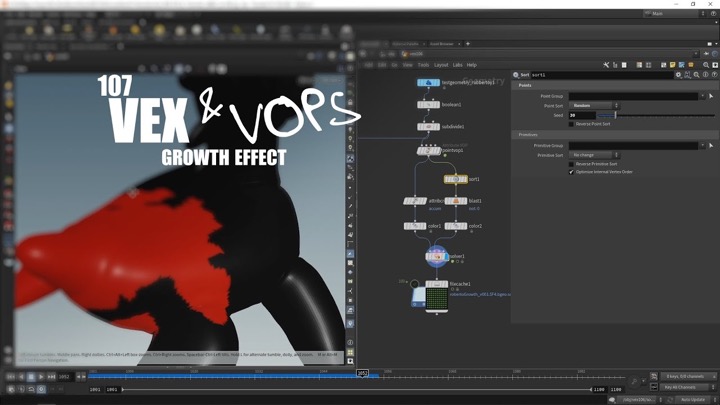Toggle the real time playback clock button

(41, 389)
